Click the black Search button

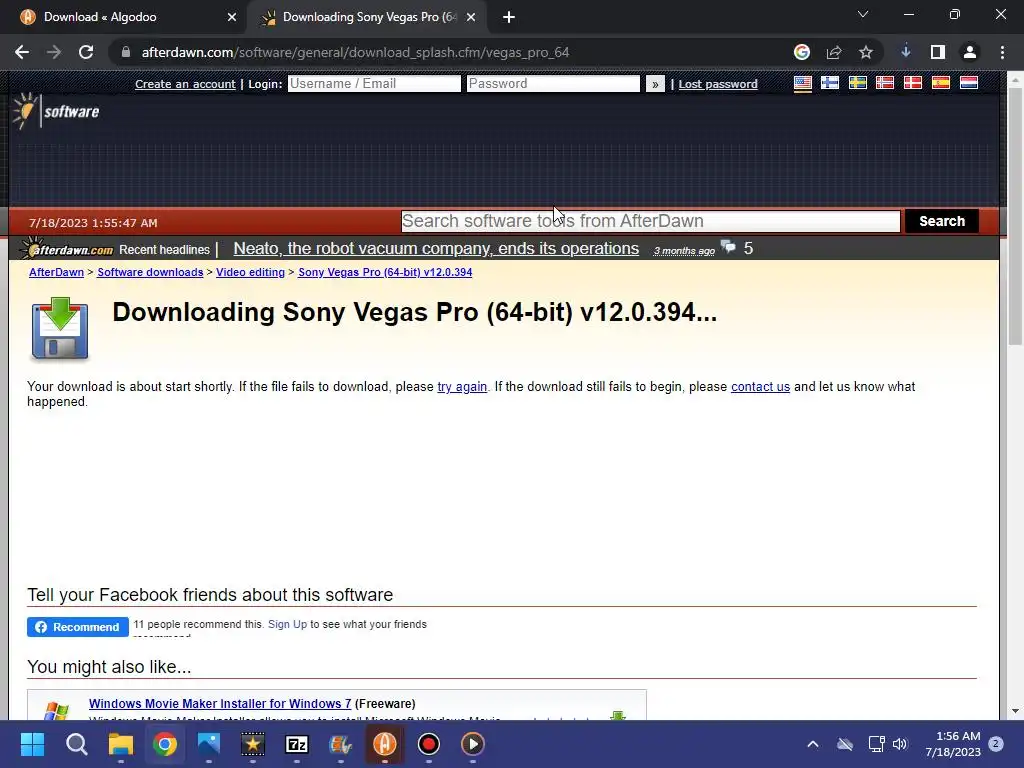click(x=942, y=221)
